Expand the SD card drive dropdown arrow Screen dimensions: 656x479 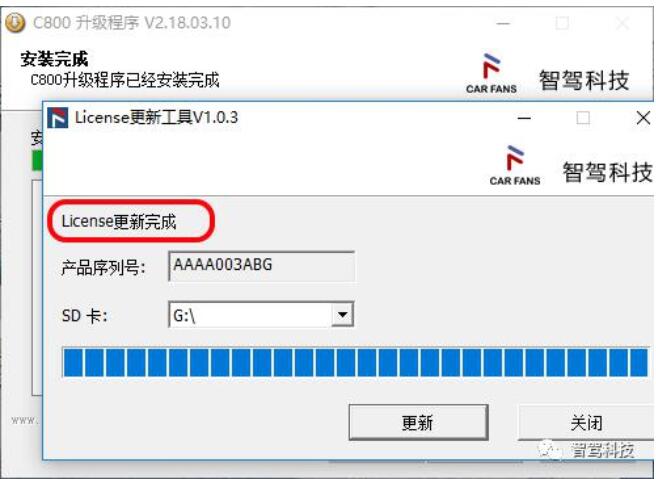343,315
